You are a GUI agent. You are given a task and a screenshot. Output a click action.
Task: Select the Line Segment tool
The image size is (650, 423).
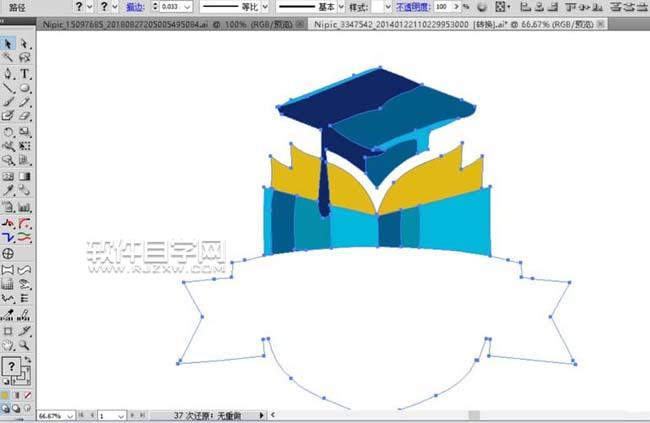point(7,88)
